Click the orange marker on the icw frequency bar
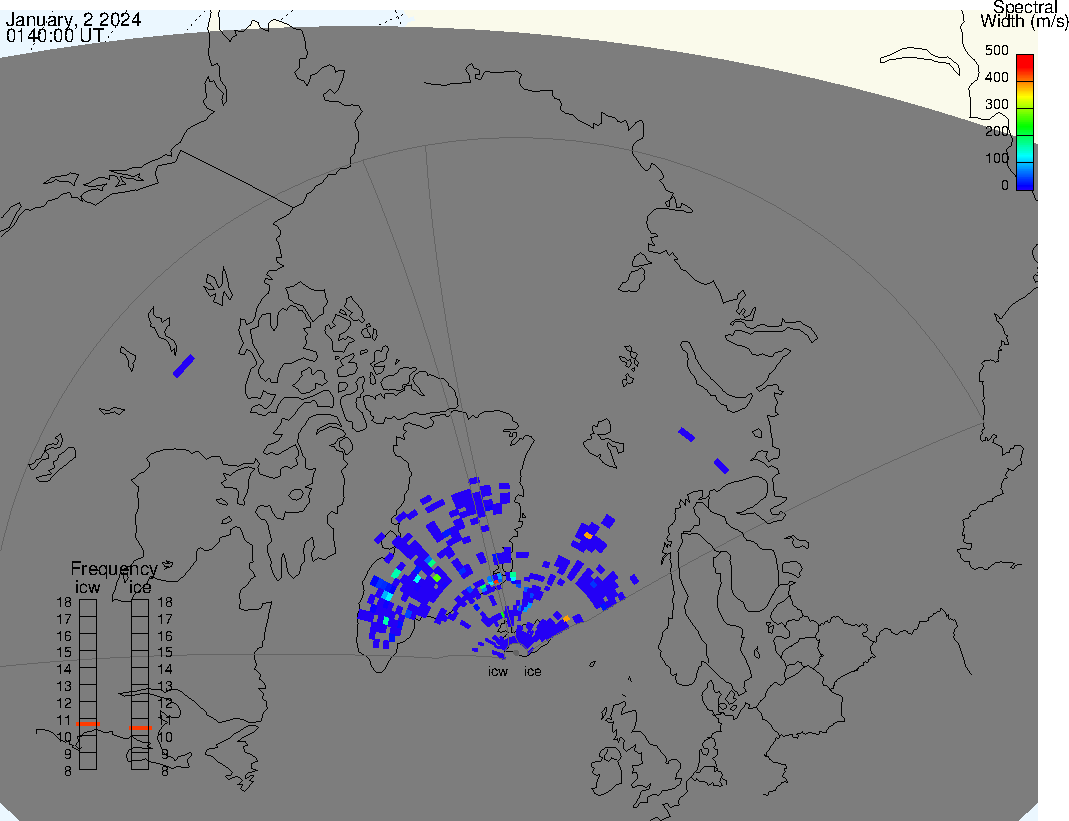1069x821 pixels. click(88, 722)
